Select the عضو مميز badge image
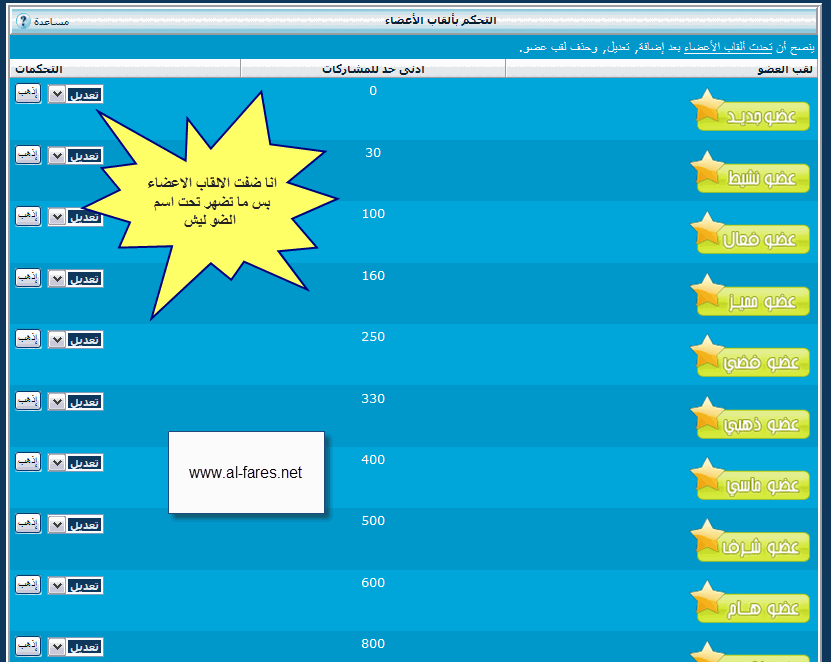 (752, 296)
